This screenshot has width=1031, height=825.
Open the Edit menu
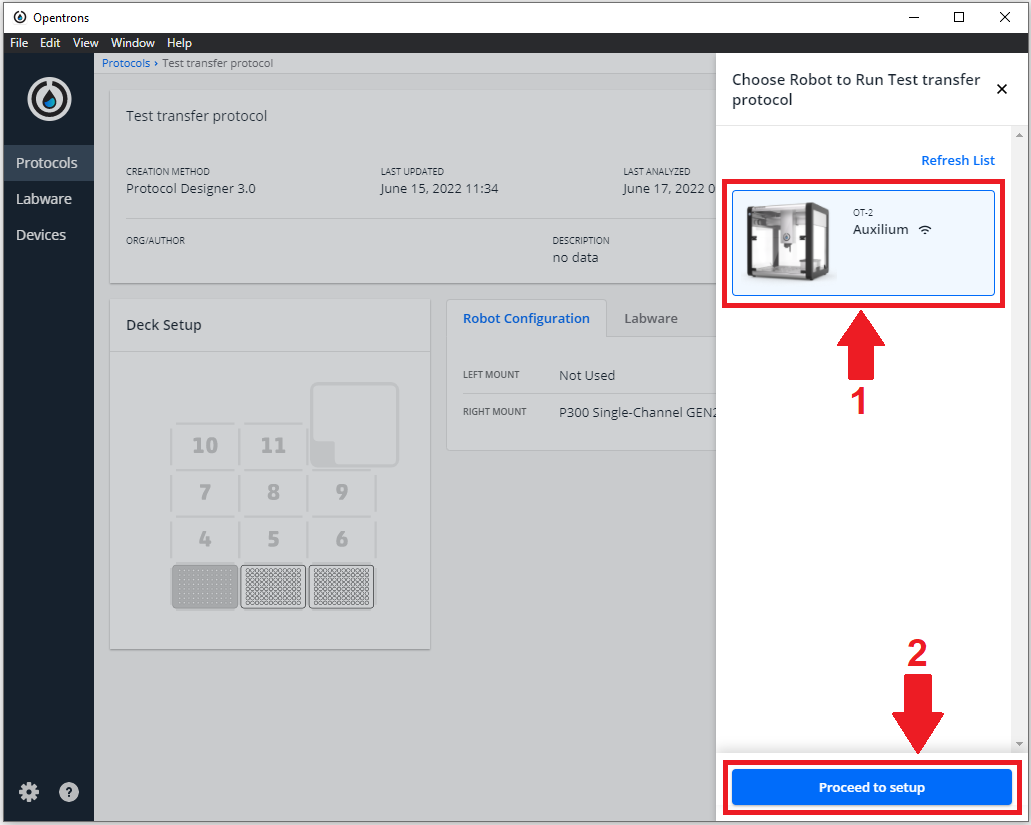click(50, 43)
